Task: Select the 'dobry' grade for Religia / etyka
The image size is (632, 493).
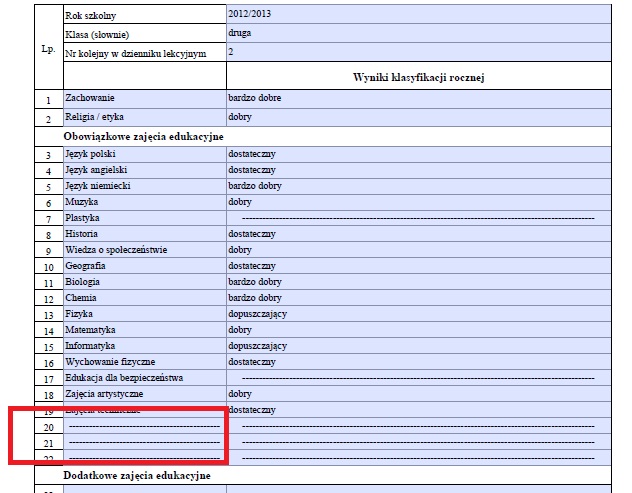Action: [x=419, y=117]
